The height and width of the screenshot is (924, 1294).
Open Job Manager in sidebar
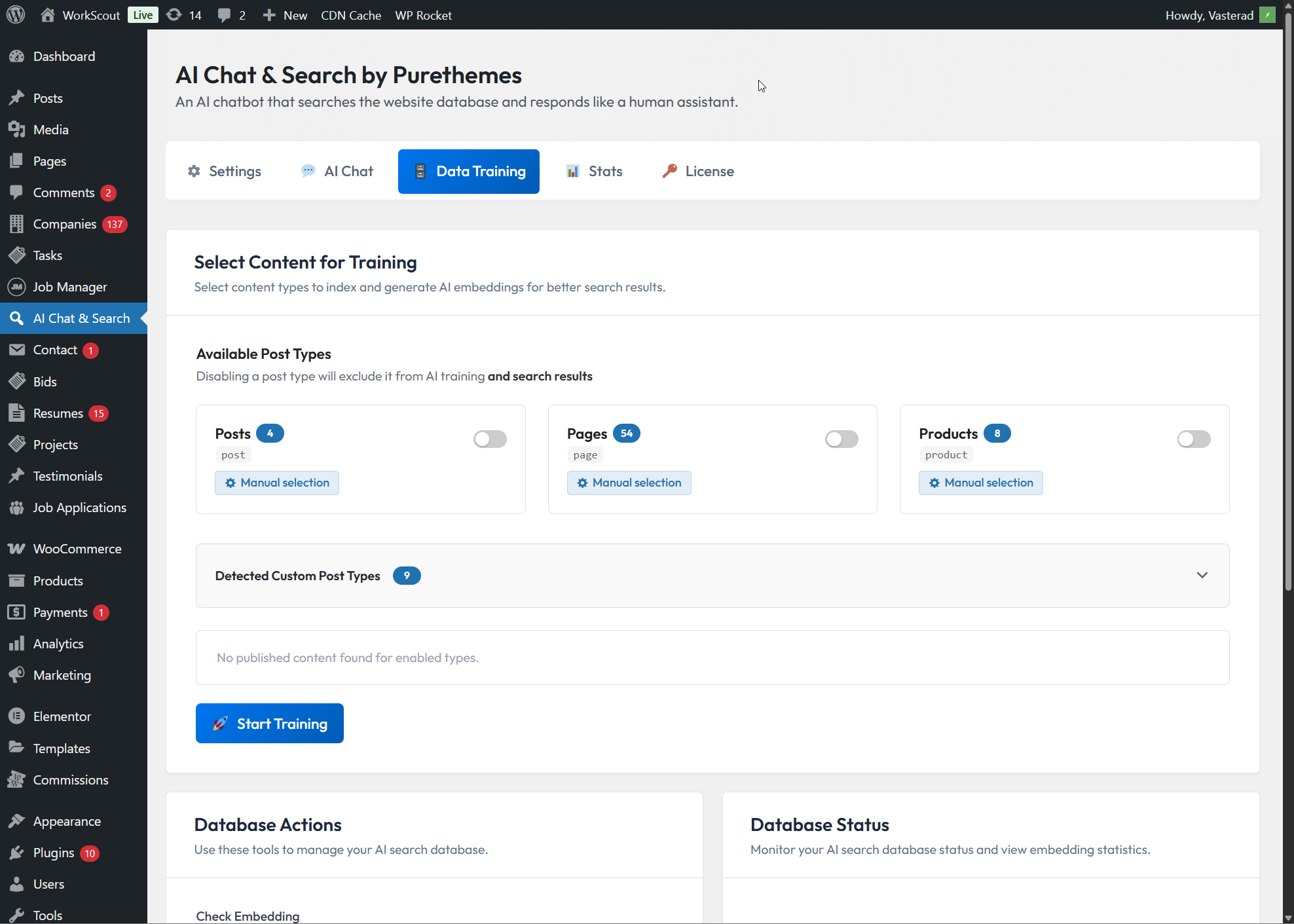69,287
